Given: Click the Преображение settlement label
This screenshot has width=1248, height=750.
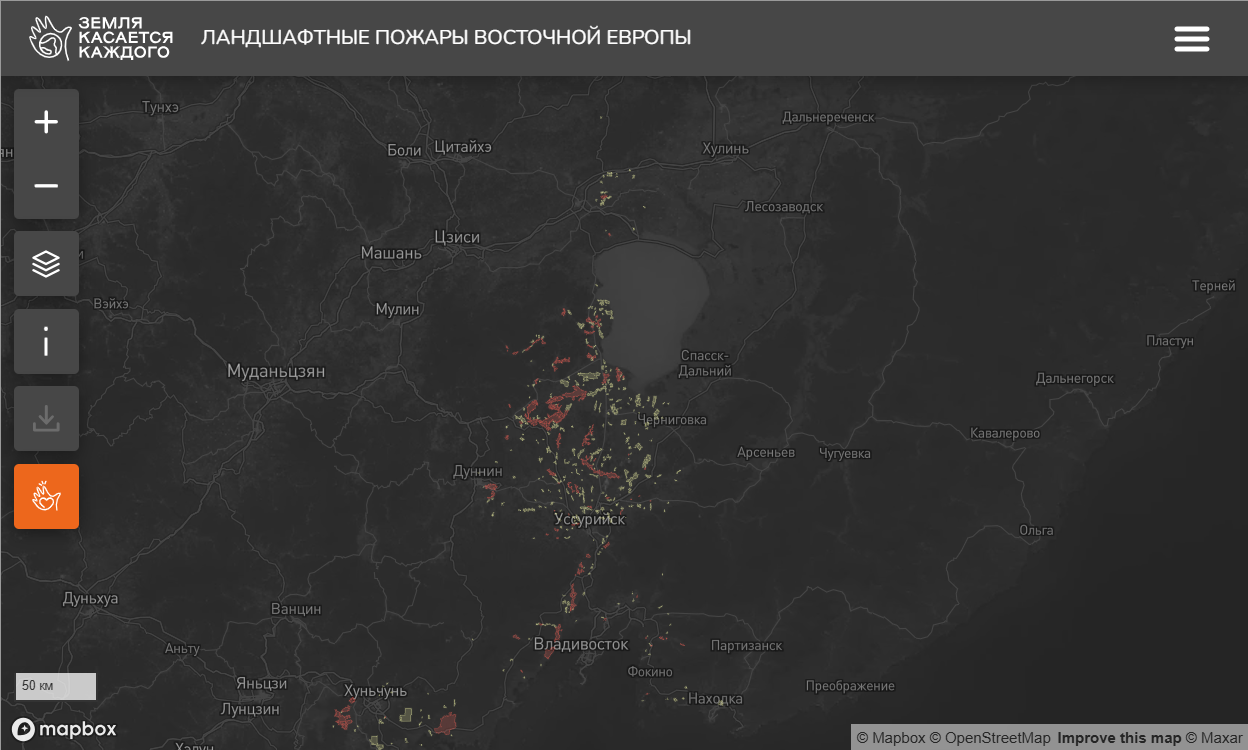Looking at the screenshot, I should (850, 686).
